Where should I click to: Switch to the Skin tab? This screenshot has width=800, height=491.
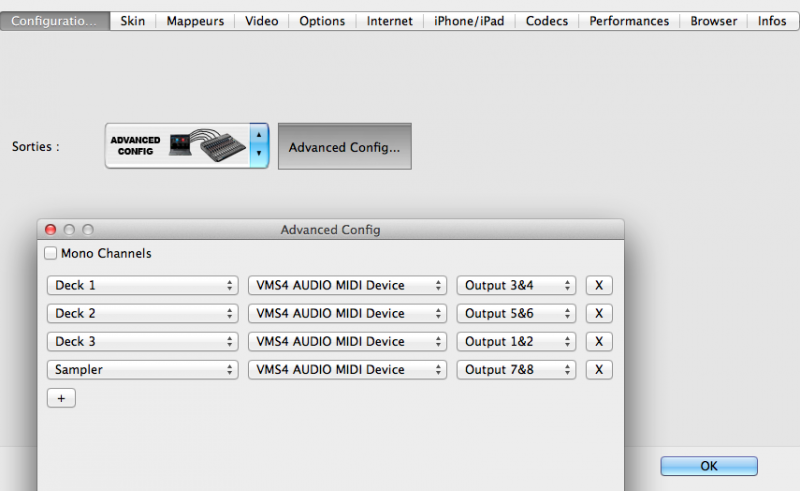132,21
